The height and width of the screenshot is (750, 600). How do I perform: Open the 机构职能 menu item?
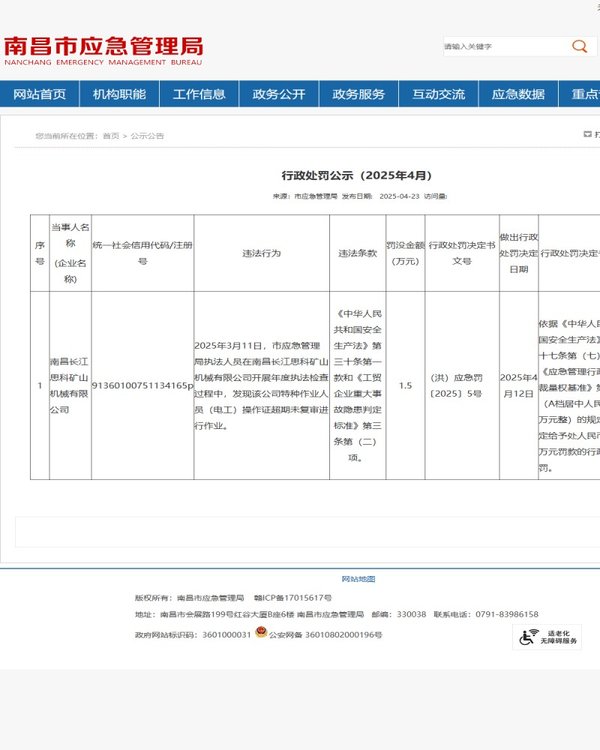point(119,94)
